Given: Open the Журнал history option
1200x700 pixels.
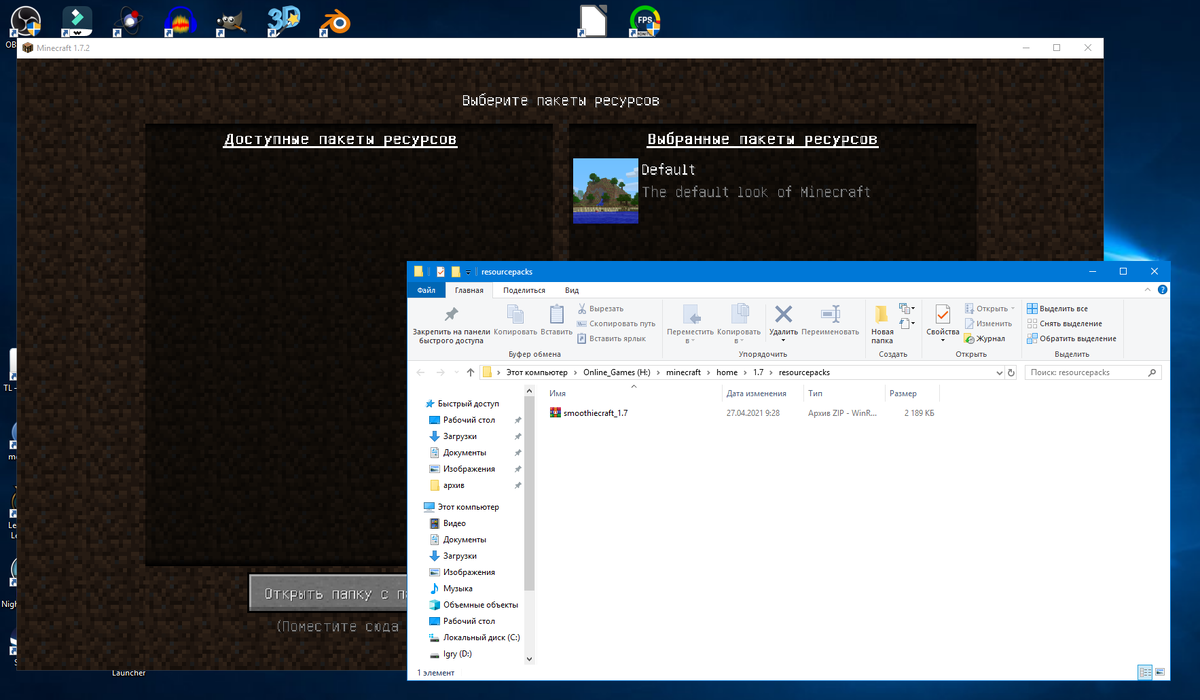Looking at the screenshot, I should pos(985,339).
